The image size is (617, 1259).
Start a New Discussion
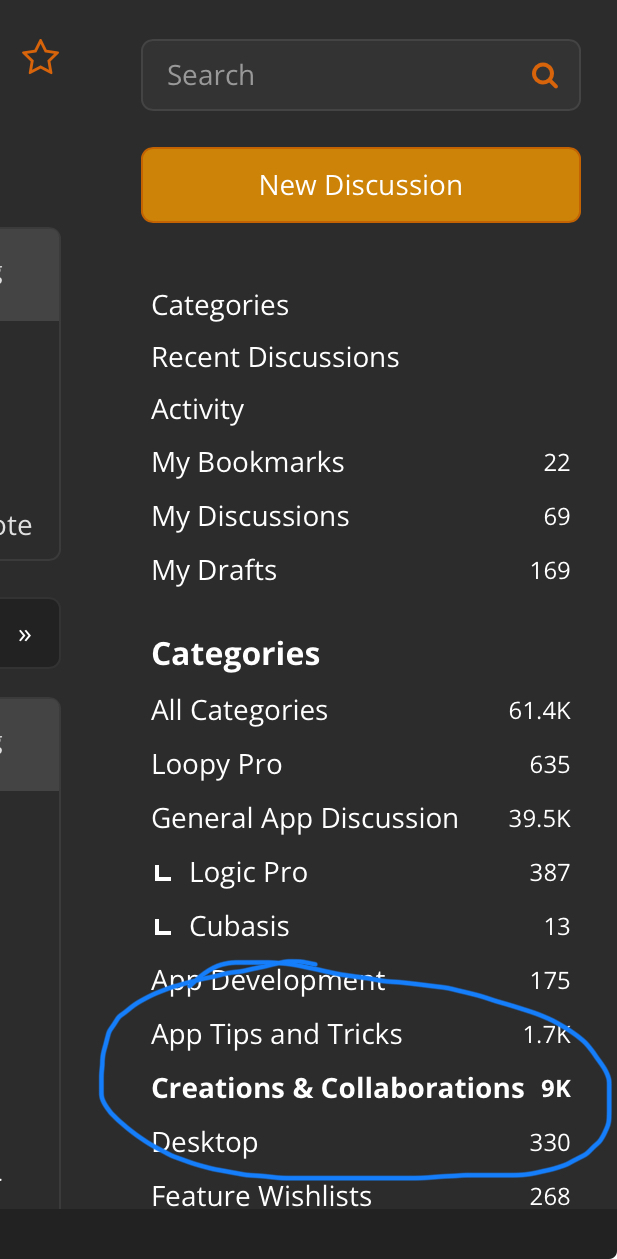(360, 185)
